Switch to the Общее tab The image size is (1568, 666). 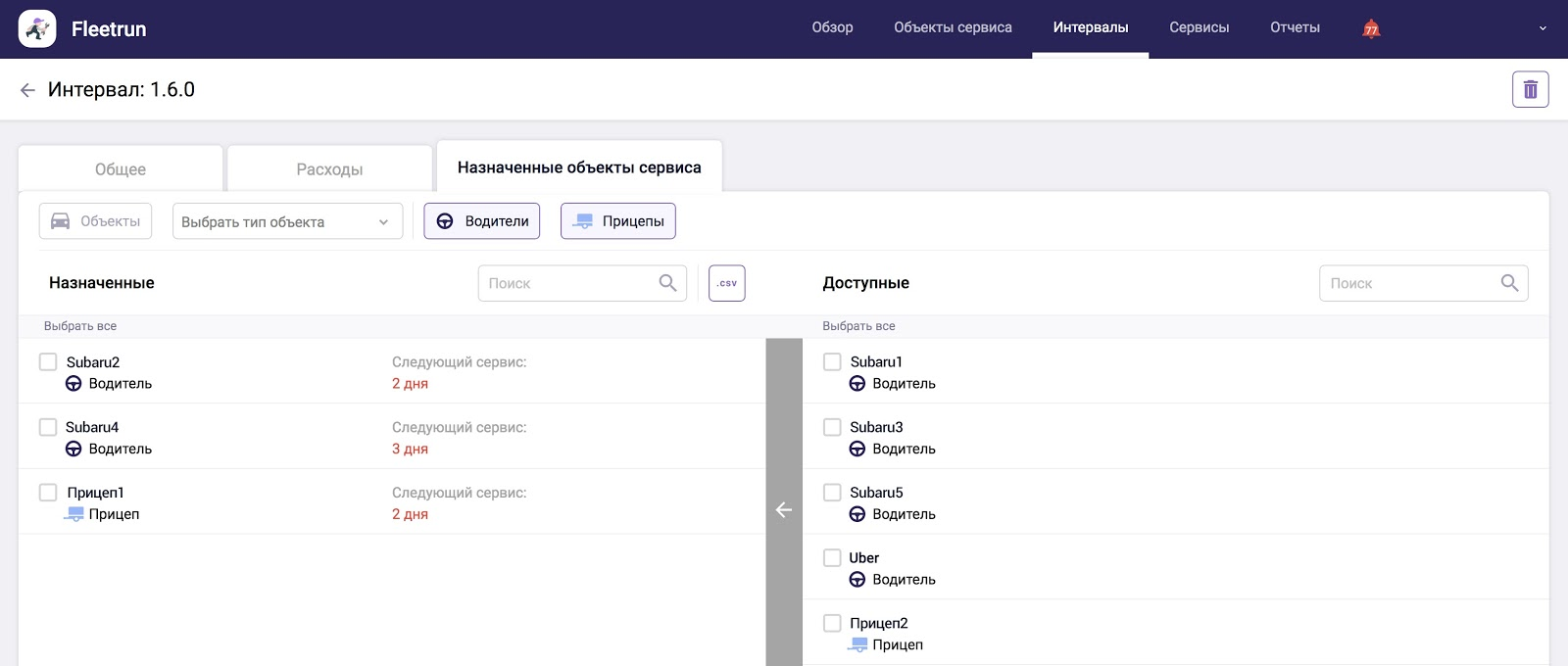click(x=121, y=169)
